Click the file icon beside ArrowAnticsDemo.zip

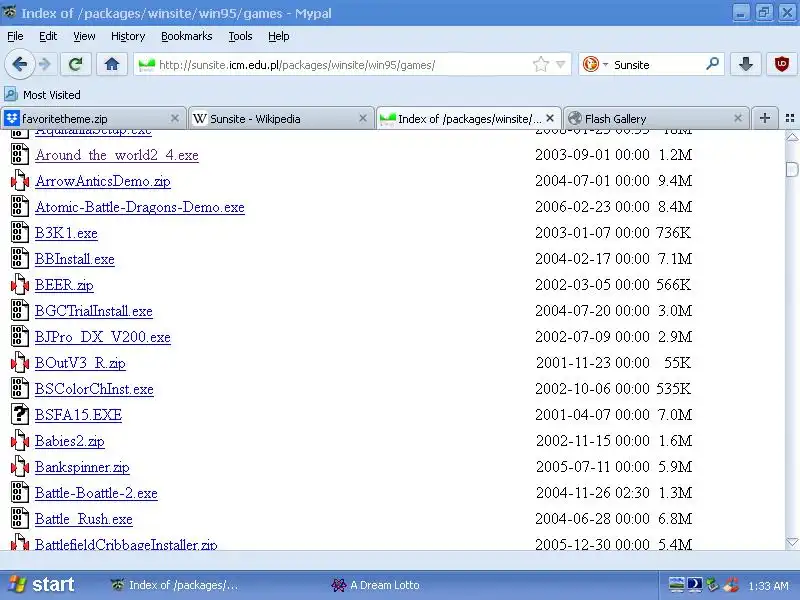pyautogui.click(x=20, y=181)
